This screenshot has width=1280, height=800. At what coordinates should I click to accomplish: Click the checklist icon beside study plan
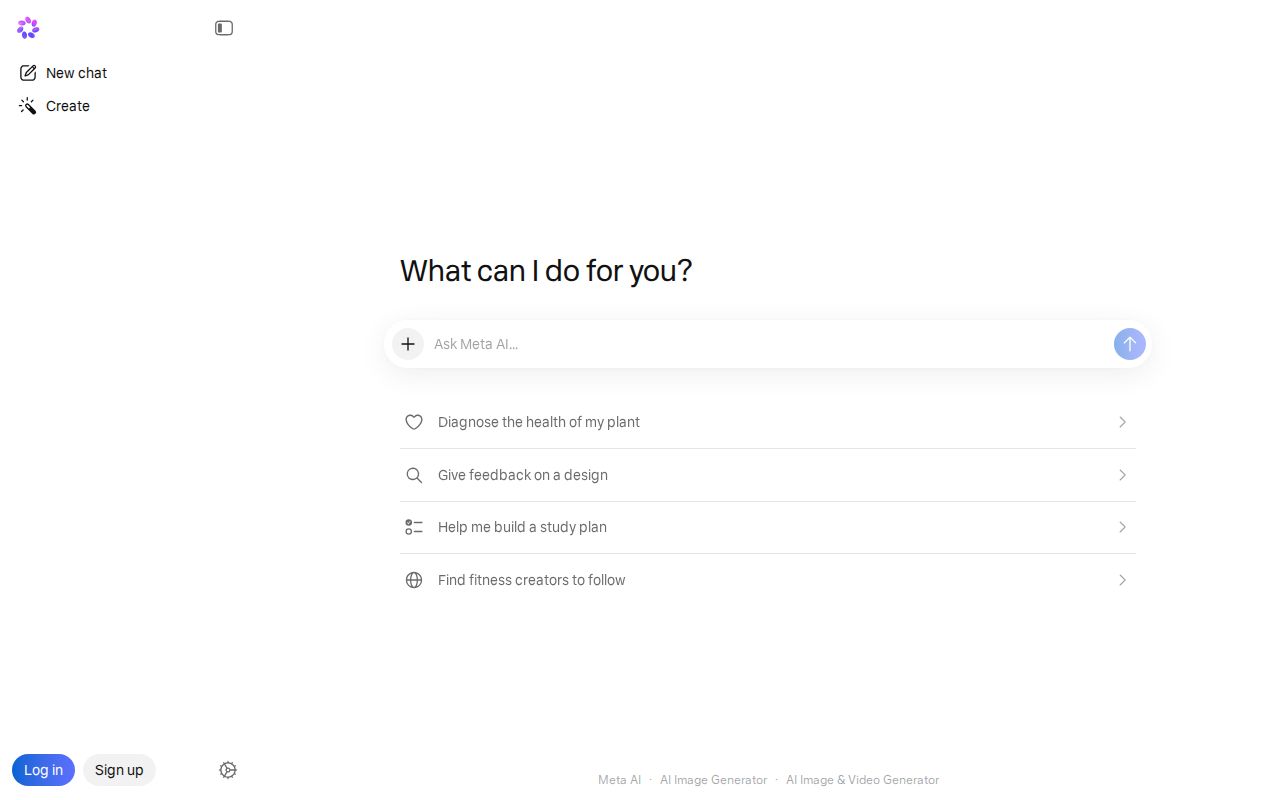point(414,527)
